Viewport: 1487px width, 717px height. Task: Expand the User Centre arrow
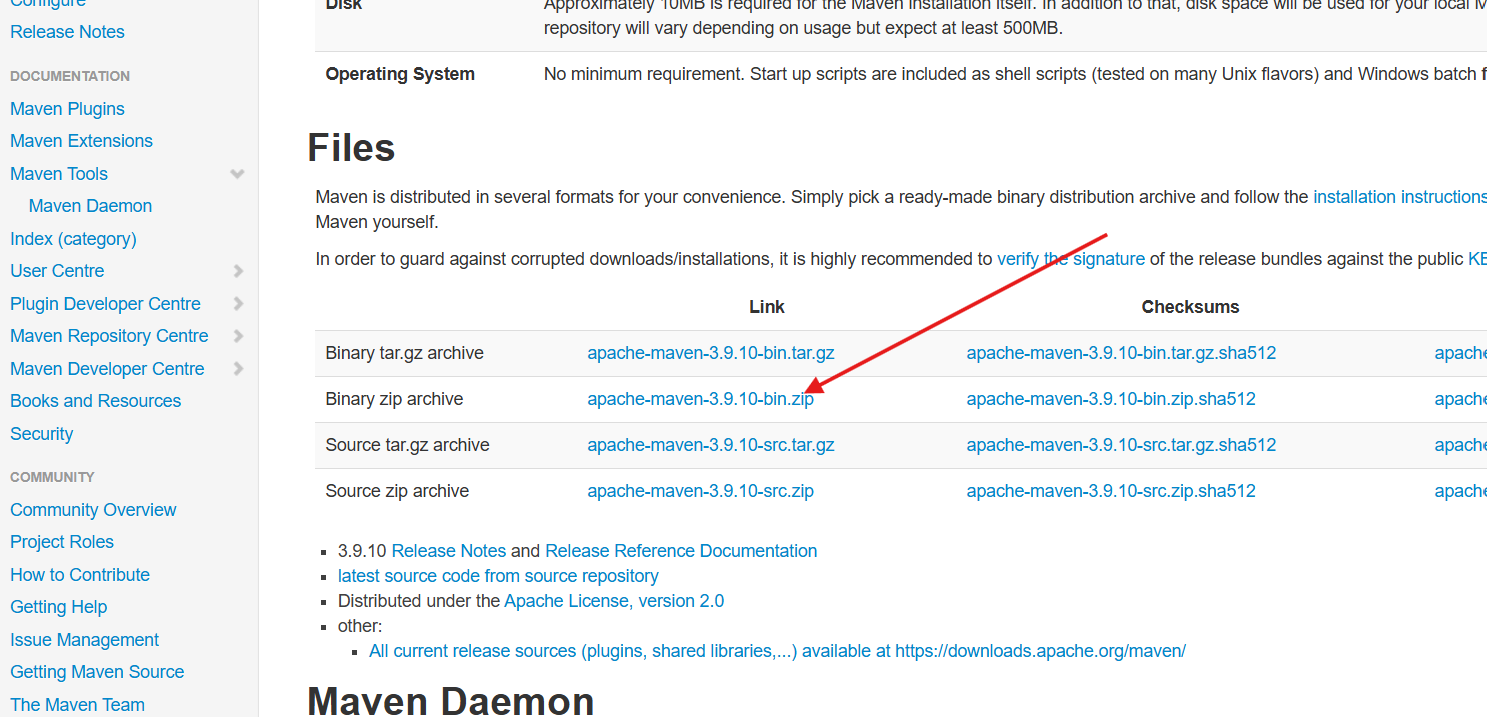pos(238,271)
